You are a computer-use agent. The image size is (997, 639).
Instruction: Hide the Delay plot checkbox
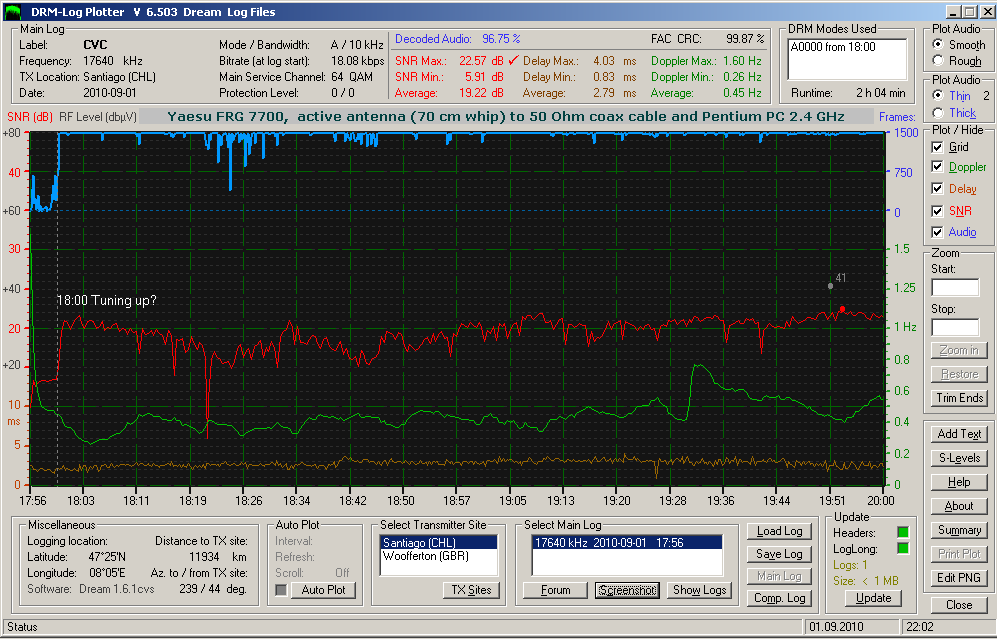coord(937,188)
